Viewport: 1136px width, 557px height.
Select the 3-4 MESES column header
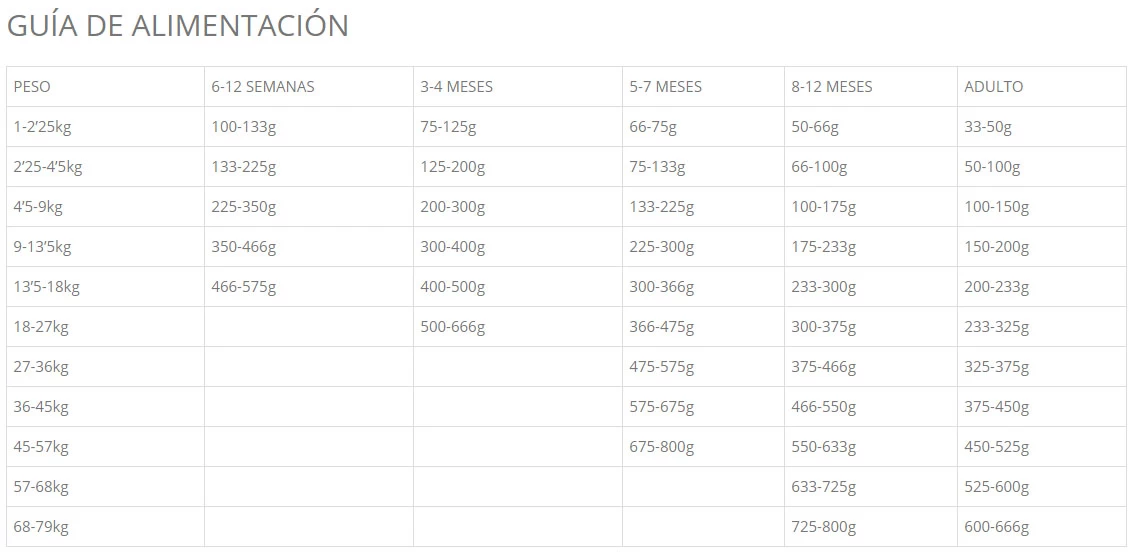click(x=457, y=87)
